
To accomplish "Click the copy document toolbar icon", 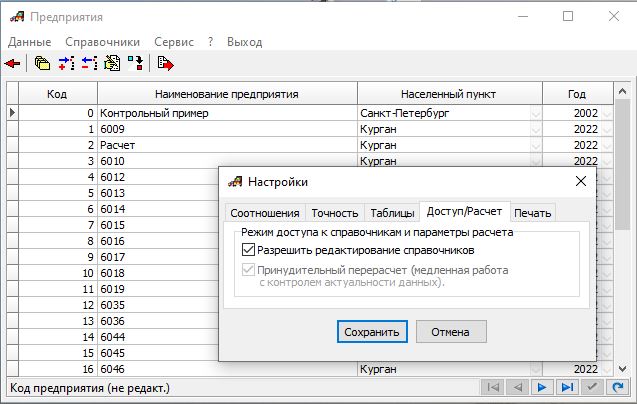I will pyautogui.click(x=112, y=64).
